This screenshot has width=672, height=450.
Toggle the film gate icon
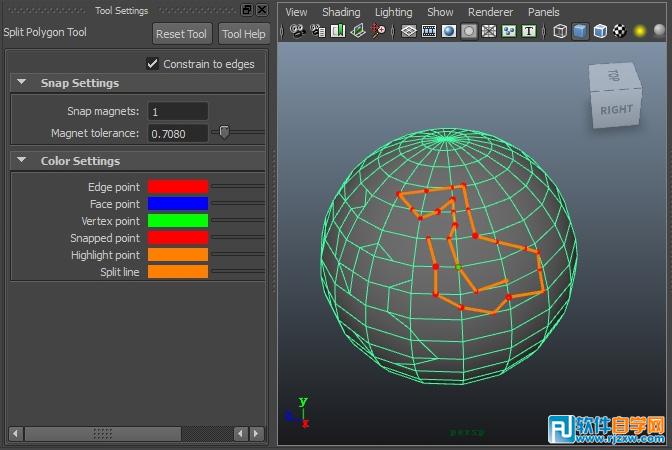click(429, 31)
